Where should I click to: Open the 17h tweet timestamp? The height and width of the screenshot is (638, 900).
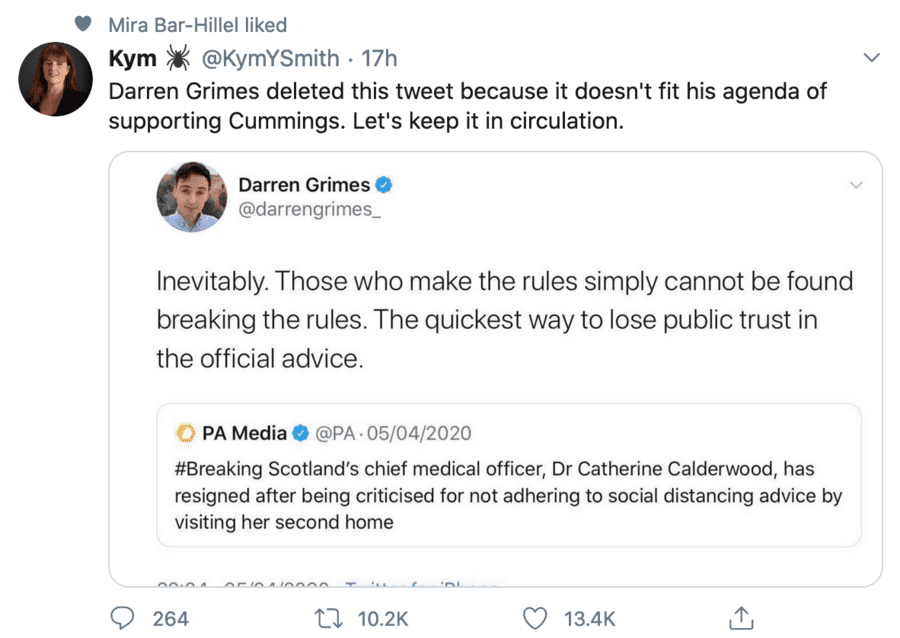378,59
